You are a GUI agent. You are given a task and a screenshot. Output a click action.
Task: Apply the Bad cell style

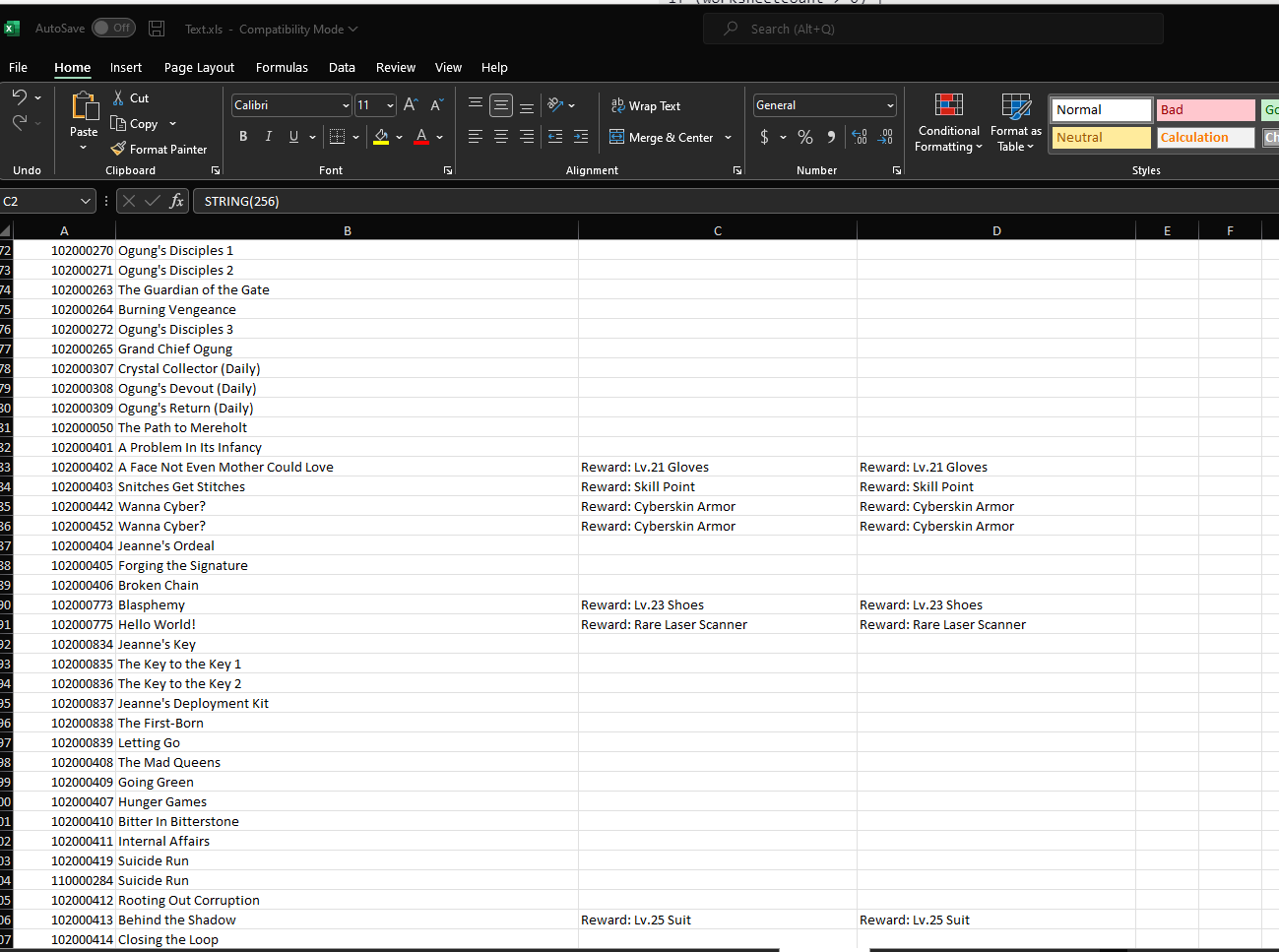[1206, 109]
